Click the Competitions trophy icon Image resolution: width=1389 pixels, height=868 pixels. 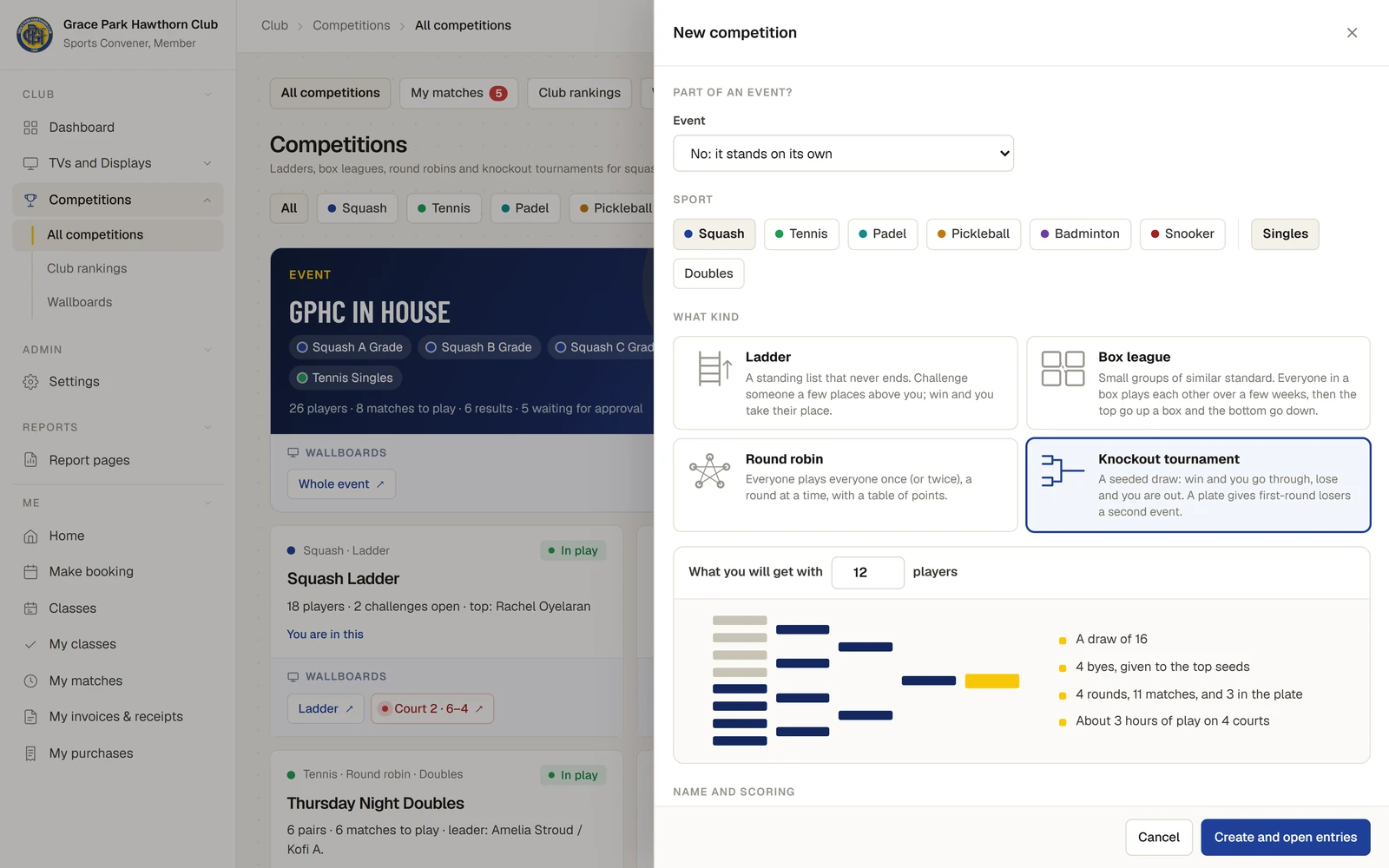[30, 200]
